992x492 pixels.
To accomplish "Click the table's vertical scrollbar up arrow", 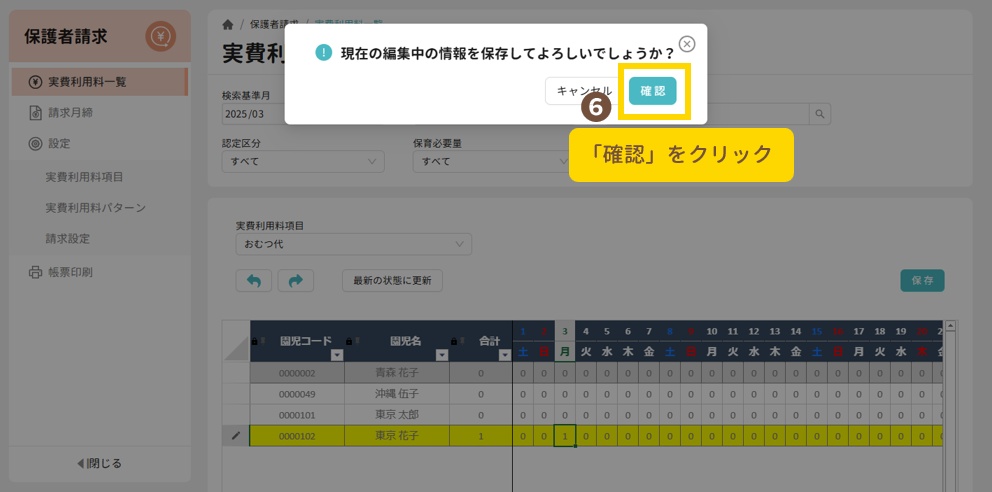I will tap(950, 326).
